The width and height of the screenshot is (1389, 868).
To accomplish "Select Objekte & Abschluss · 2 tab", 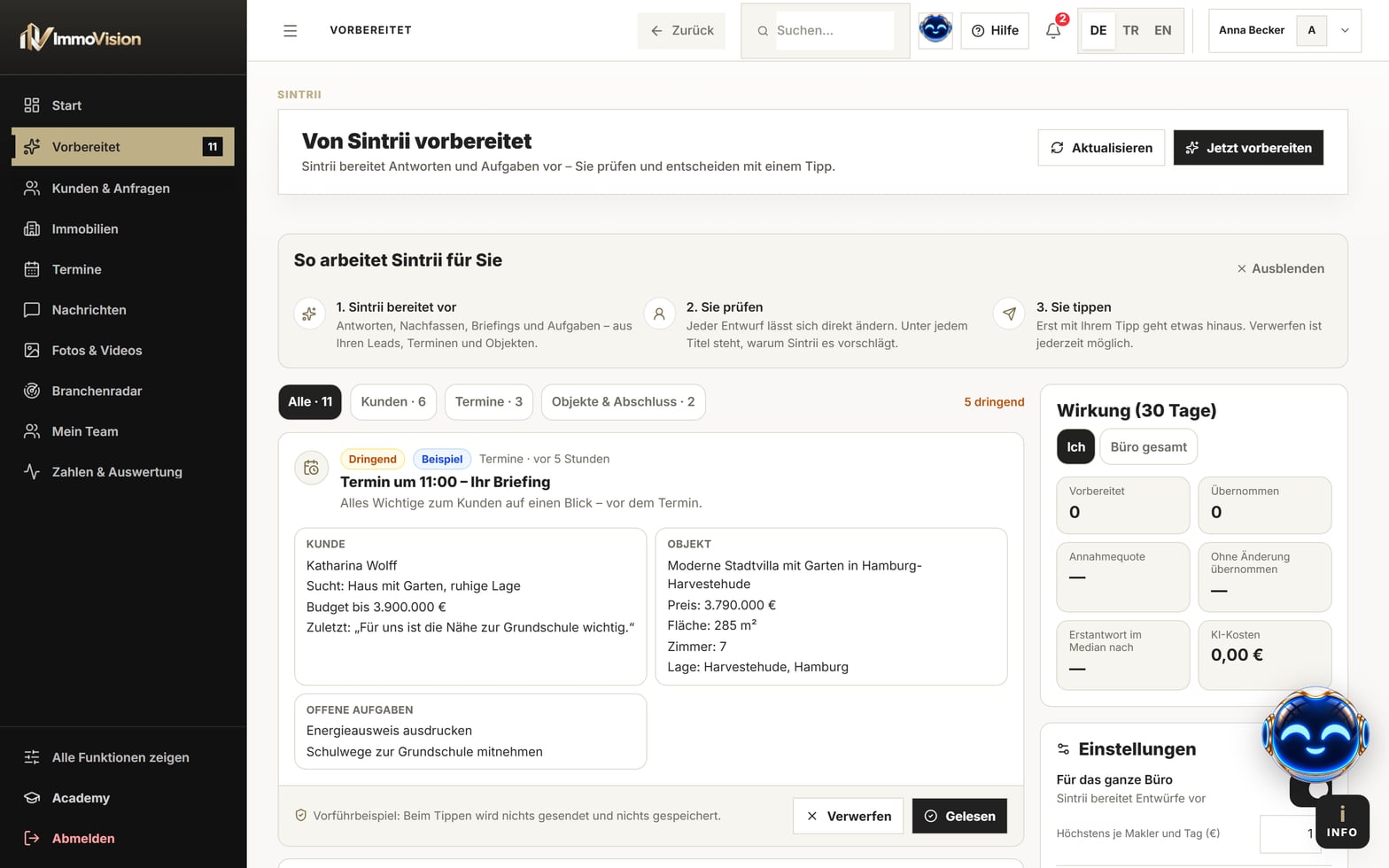I will [624, 402].
